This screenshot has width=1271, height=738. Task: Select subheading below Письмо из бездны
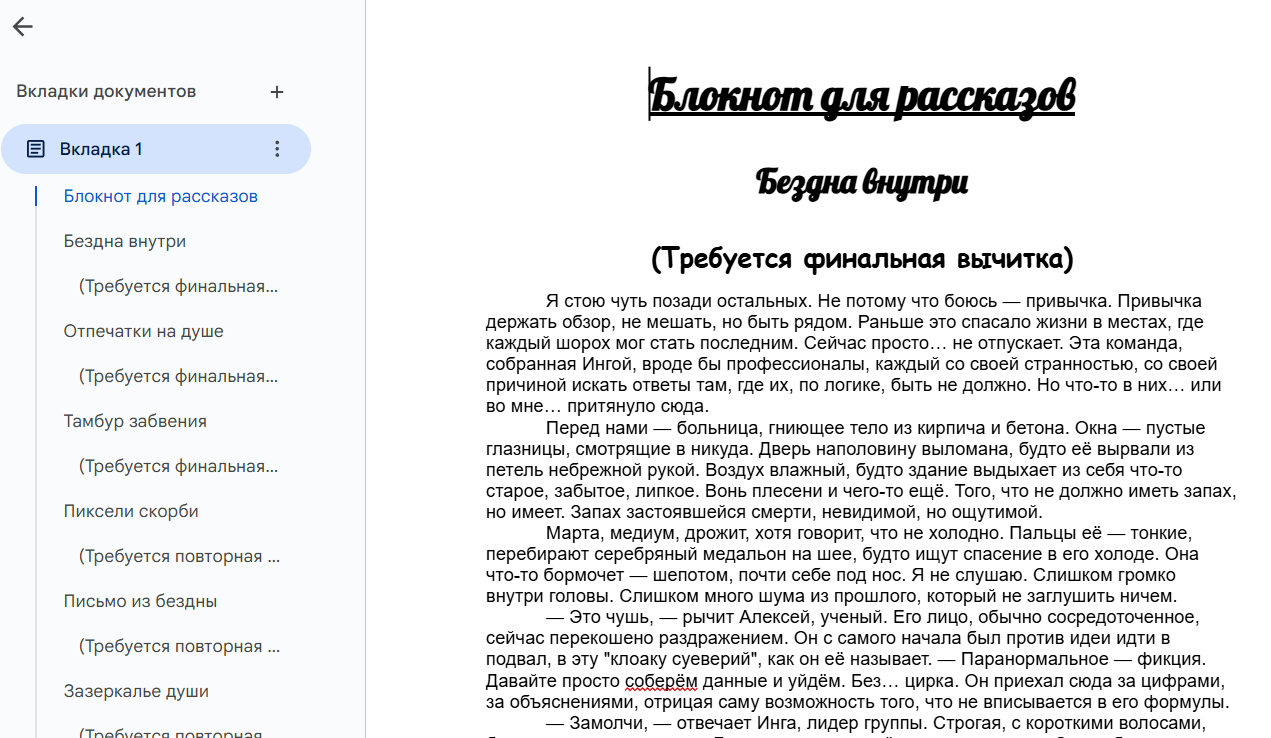178,646
